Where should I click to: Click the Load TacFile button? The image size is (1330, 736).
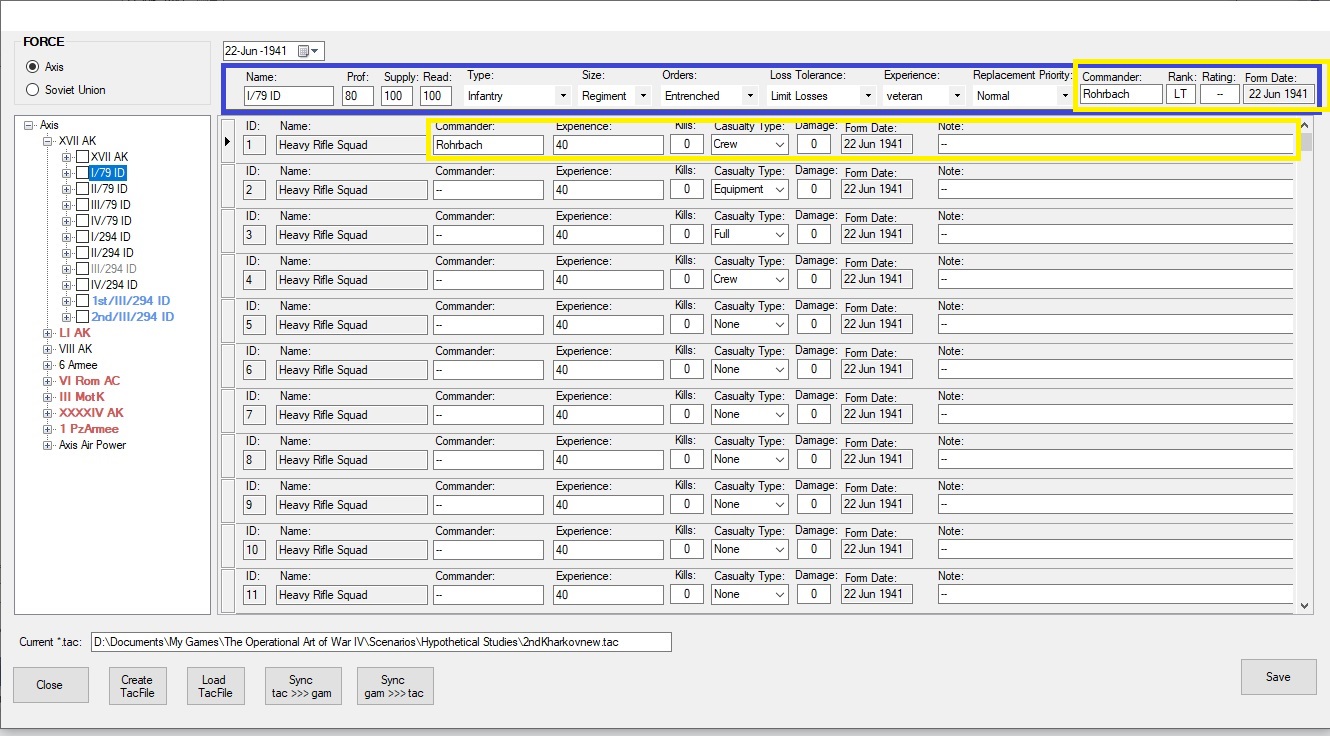tap(215, 685)
